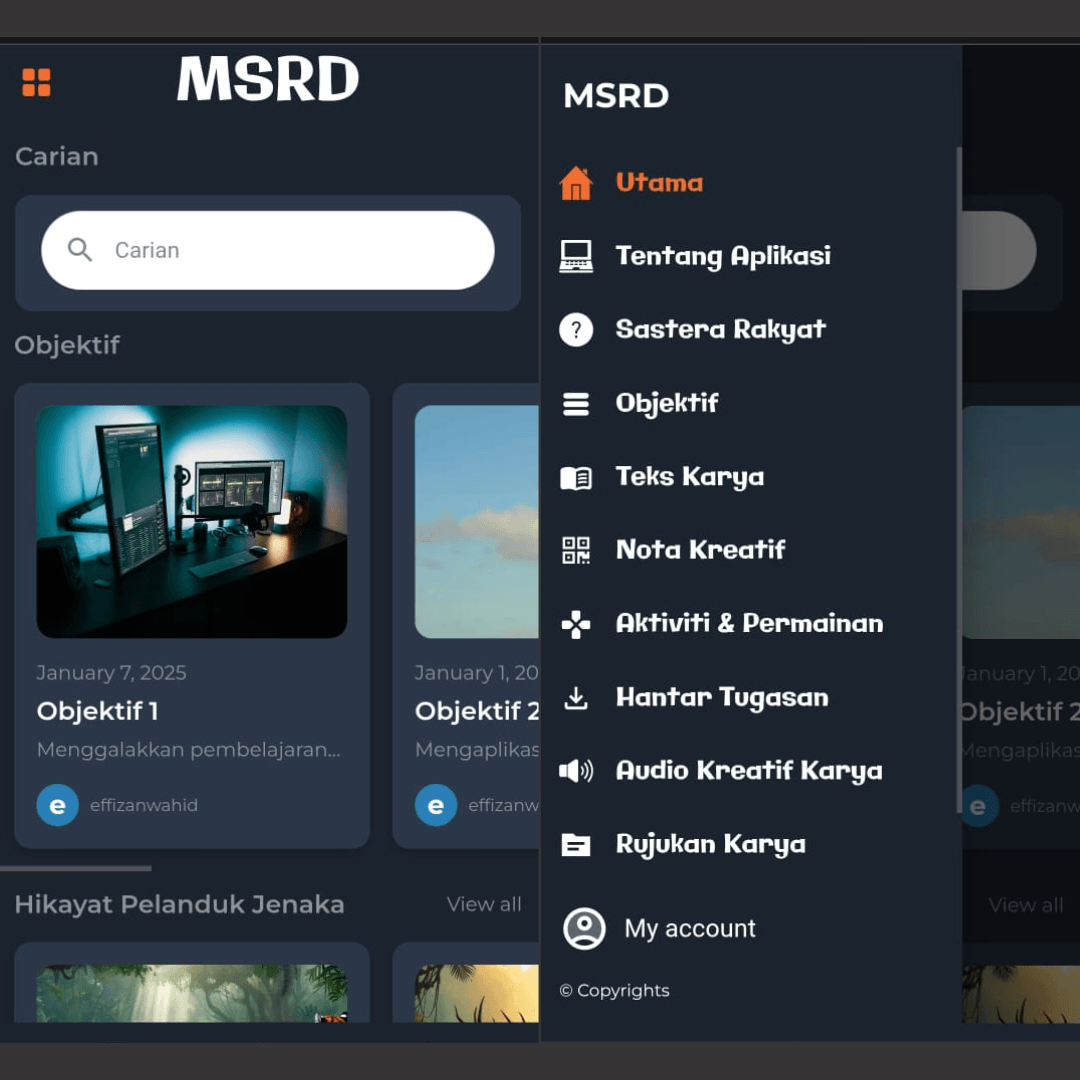Open the Objektif 2 sky thumbnail
The width and height of the screenshot is (1080, 1080).
pyautogui.click(x=477, y=521)
